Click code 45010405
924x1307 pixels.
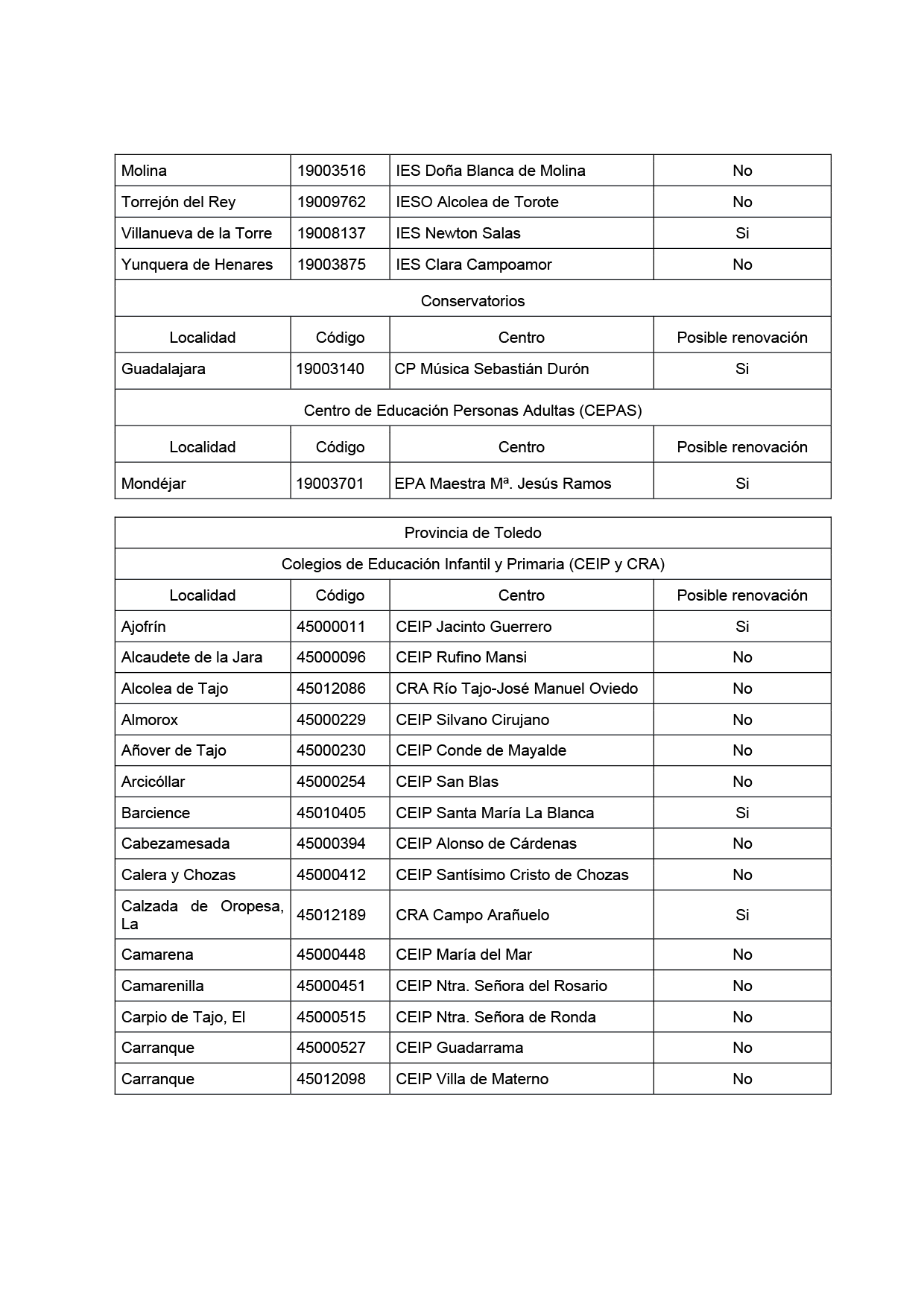[332, 813]
